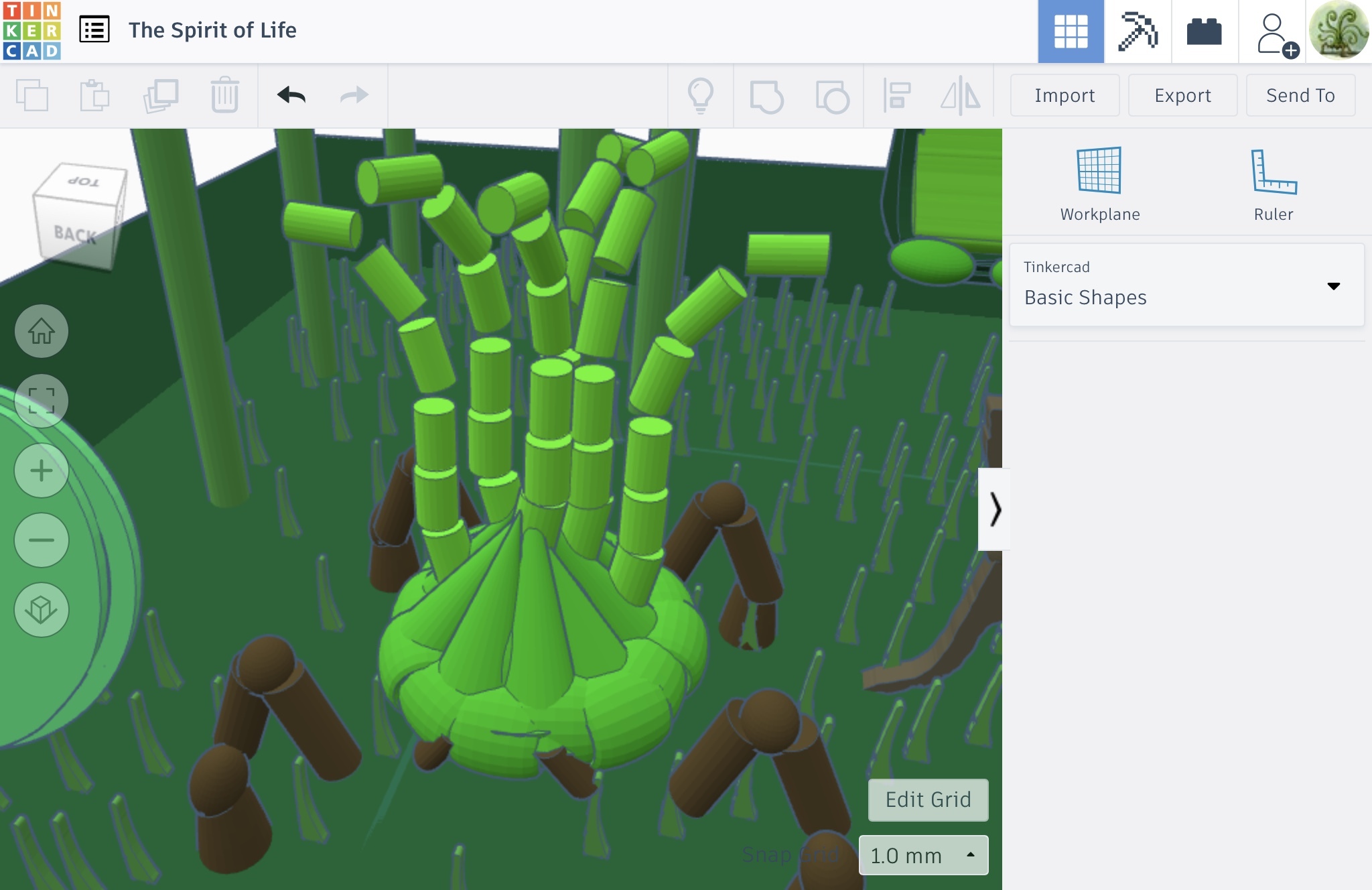The image size is (1372, 890).
Task: Click the Paste toolbar icon
Action: 94,95
